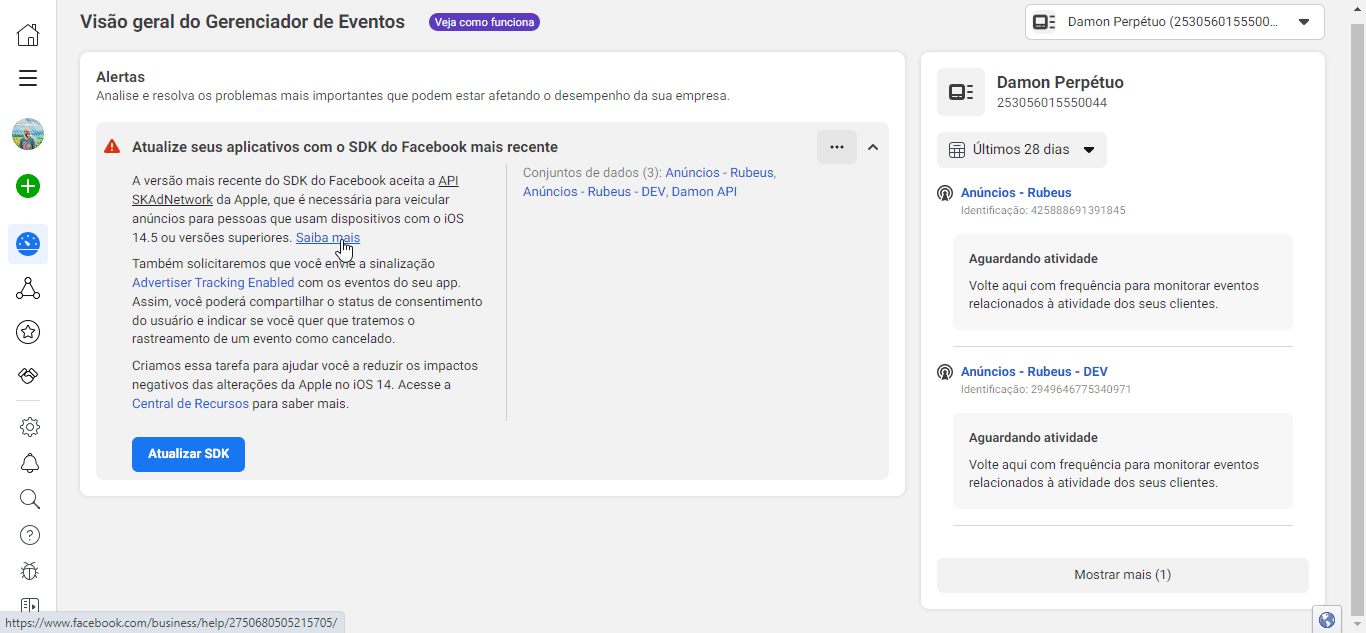Click the Atualizar SDK button
1366x633 pixels.
pyautogui.click(x=188, y=454)
